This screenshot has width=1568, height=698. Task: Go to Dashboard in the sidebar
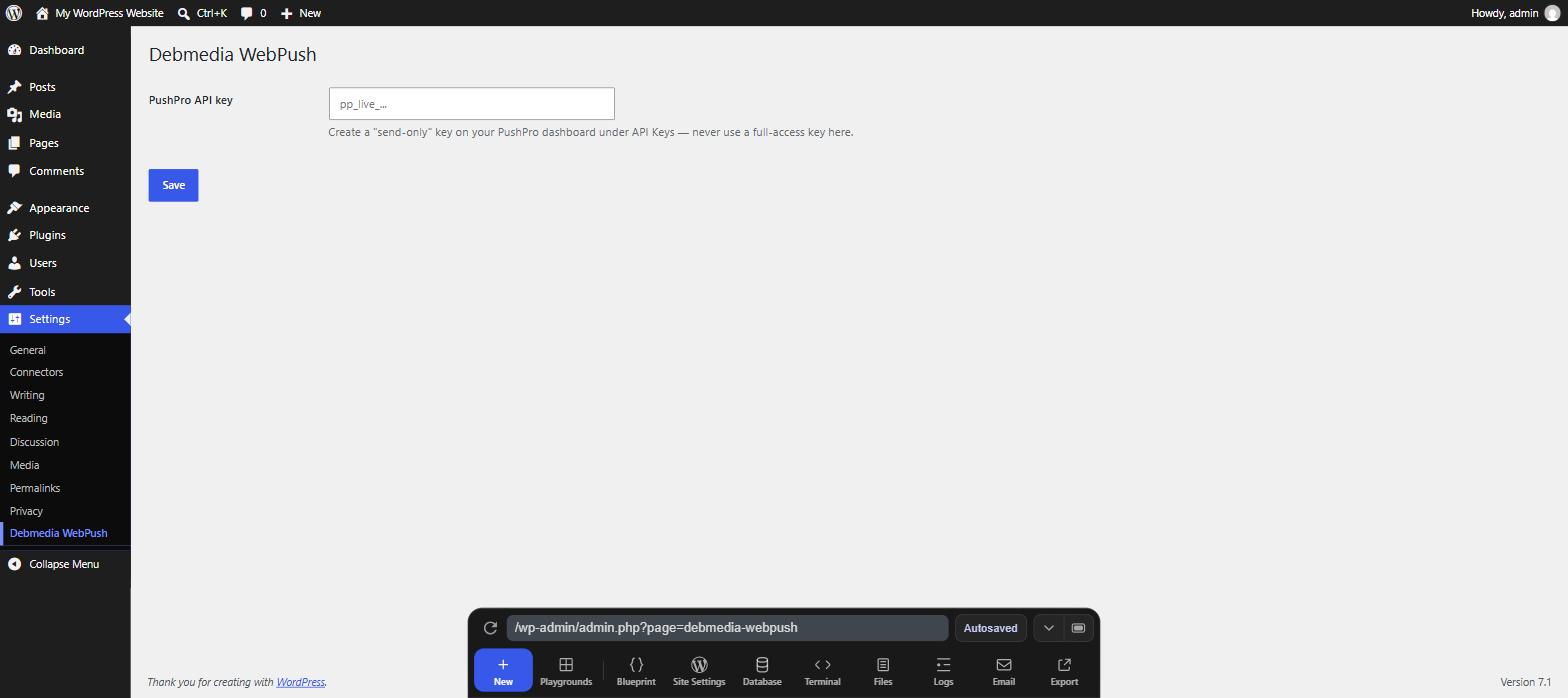click(56, 50)
